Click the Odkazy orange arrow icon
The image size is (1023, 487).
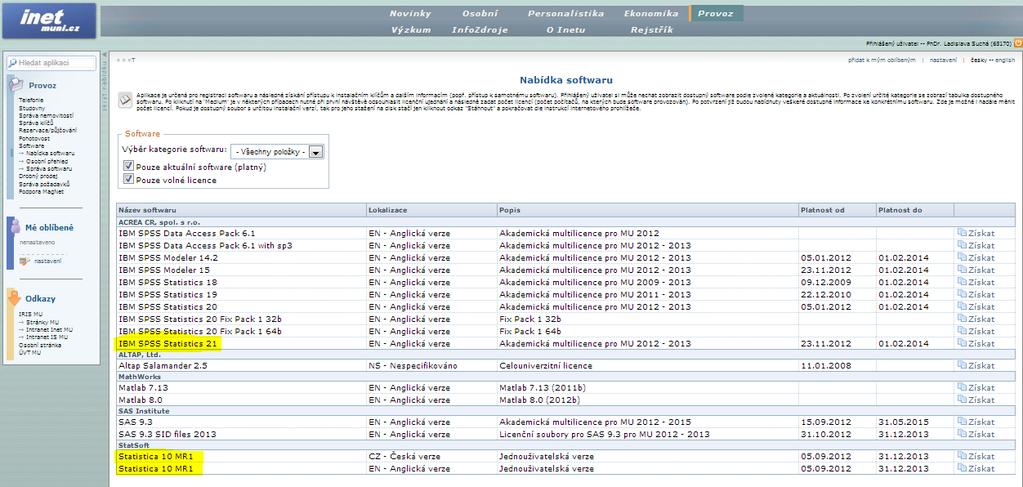click(14, 298)
